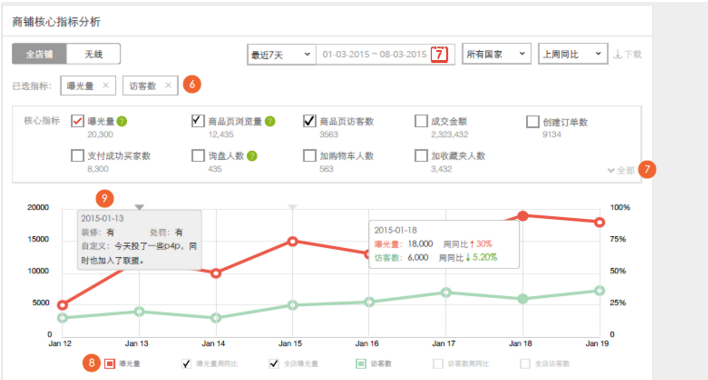Remove the 访客数 selected tag
The width and height of the screenshot is (708, 380).
pyautogui.click(x=168, y=85)
